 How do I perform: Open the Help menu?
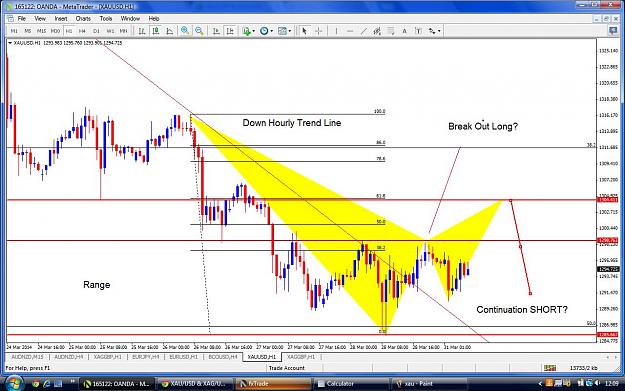[154, 19]
